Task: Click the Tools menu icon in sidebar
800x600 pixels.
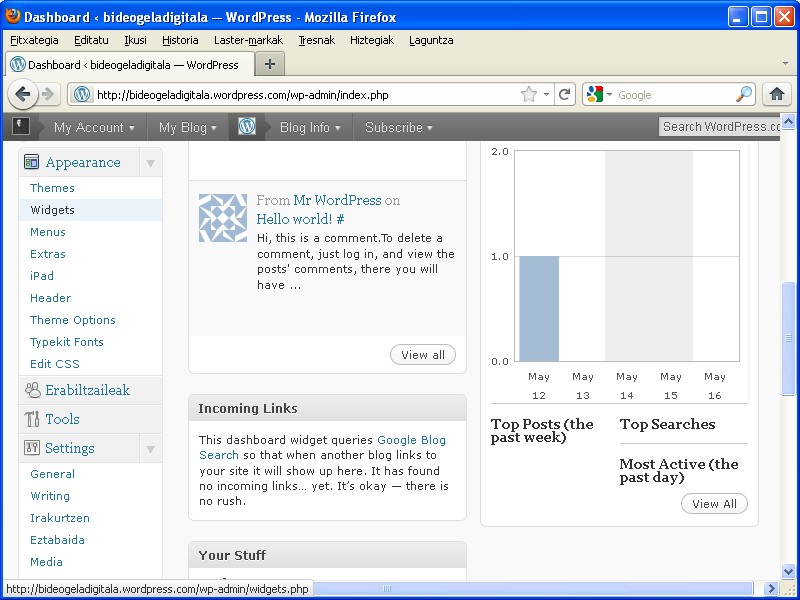Action: (x=32, y=419)
